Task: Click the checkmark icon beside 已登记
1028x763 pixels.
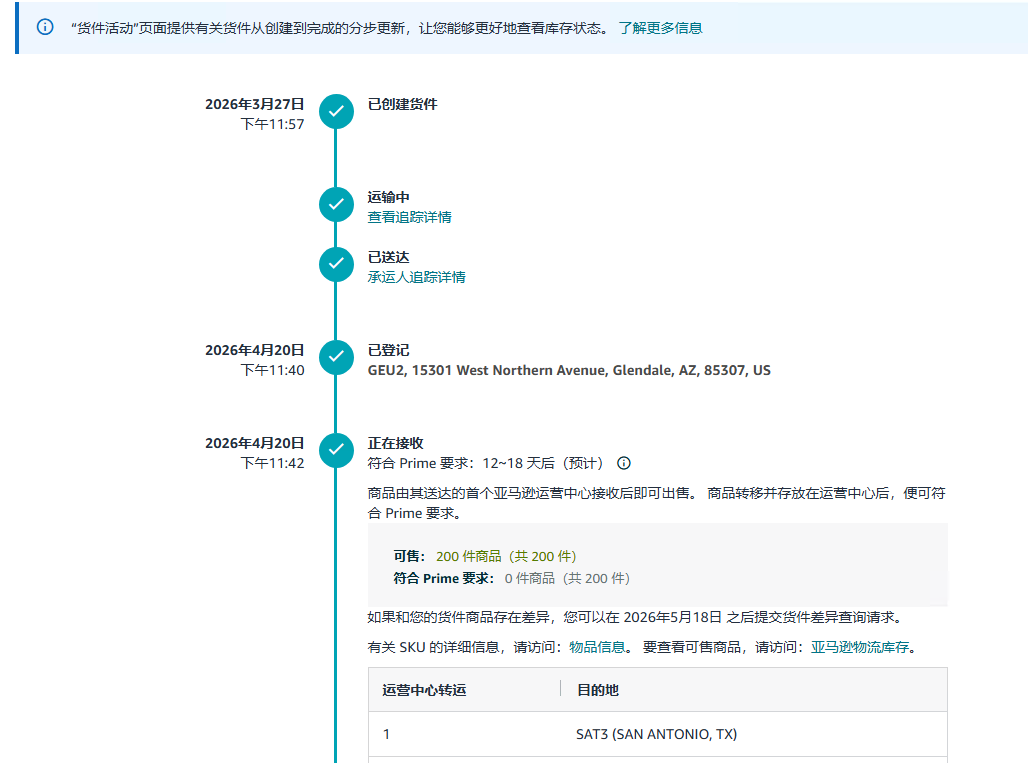Action: click(x=336, y=358)
